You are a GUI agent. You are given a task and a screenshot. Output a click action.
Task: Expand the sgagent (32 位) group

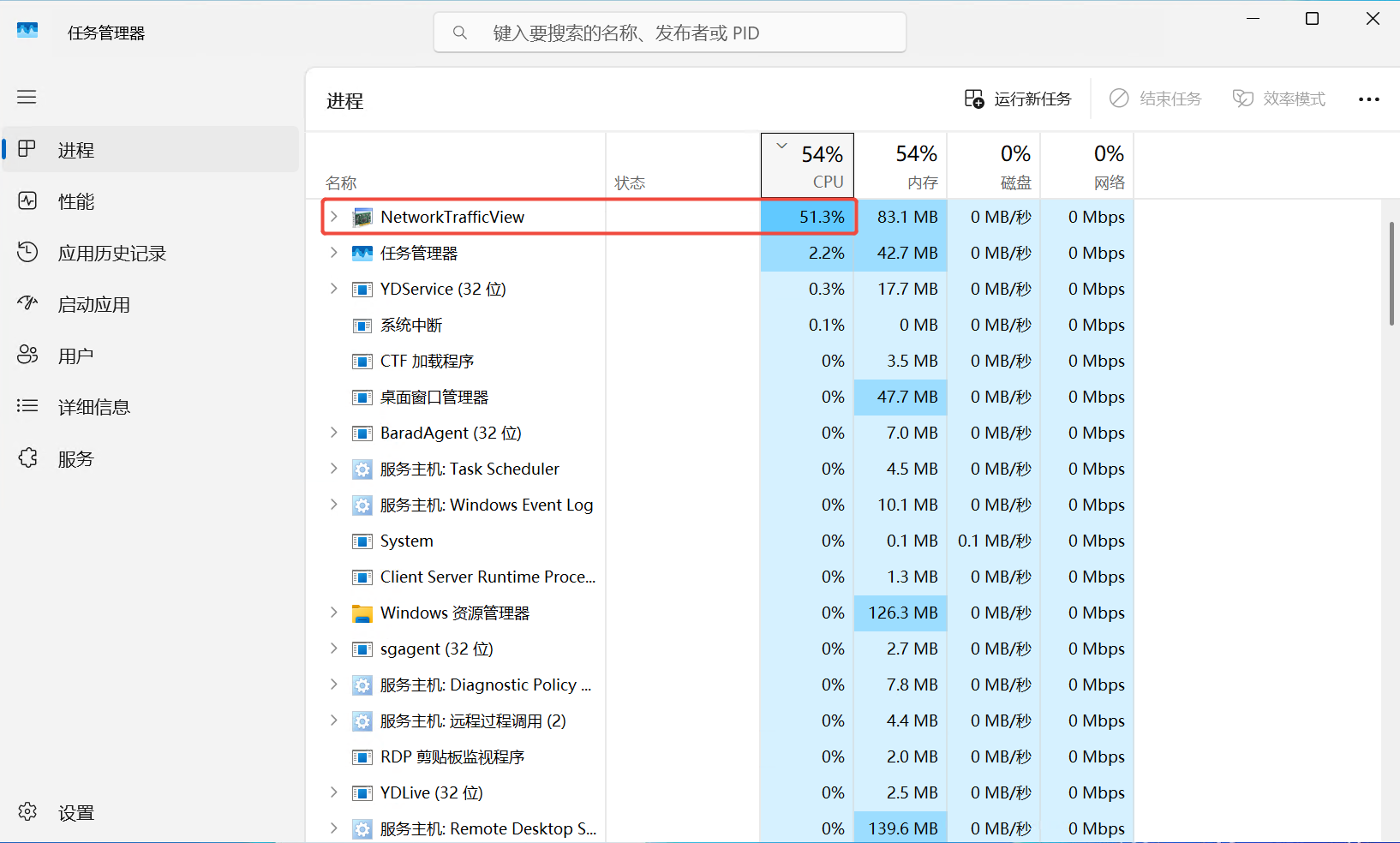click(x=334, y=649)
